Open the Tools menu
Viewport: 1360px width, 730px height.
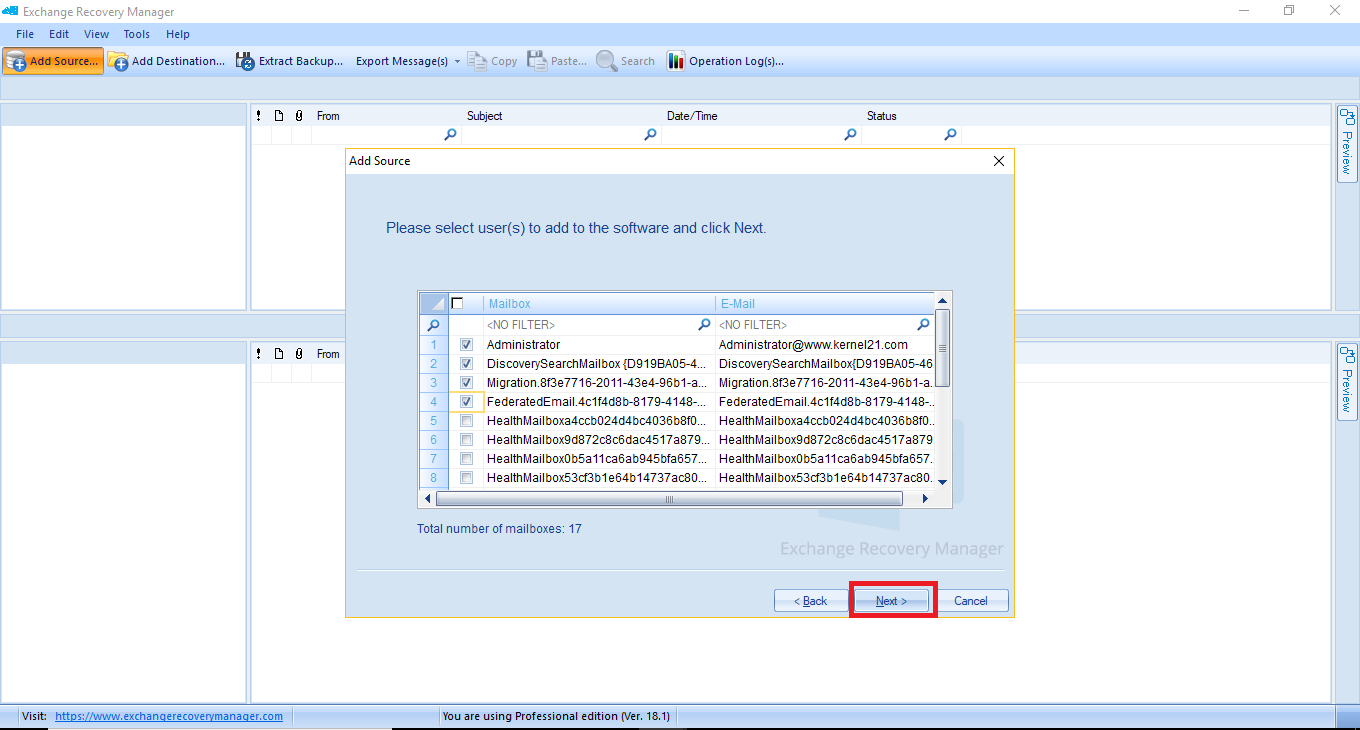(x=137, y=34)
